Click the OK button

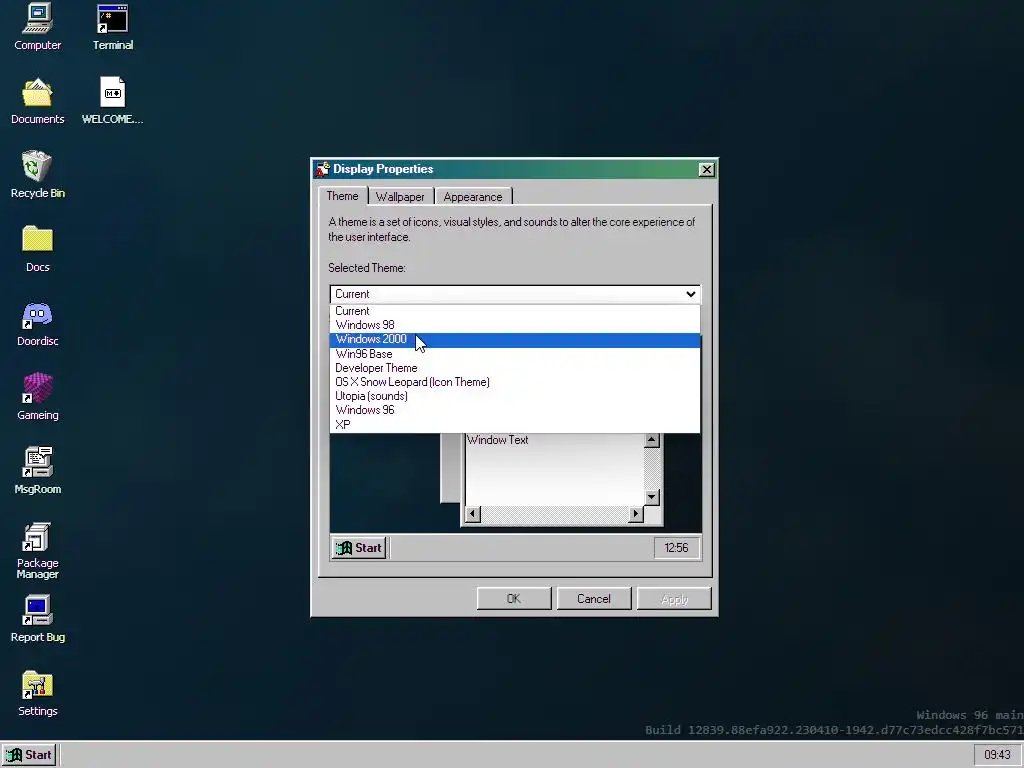click(x=514, y=599)
